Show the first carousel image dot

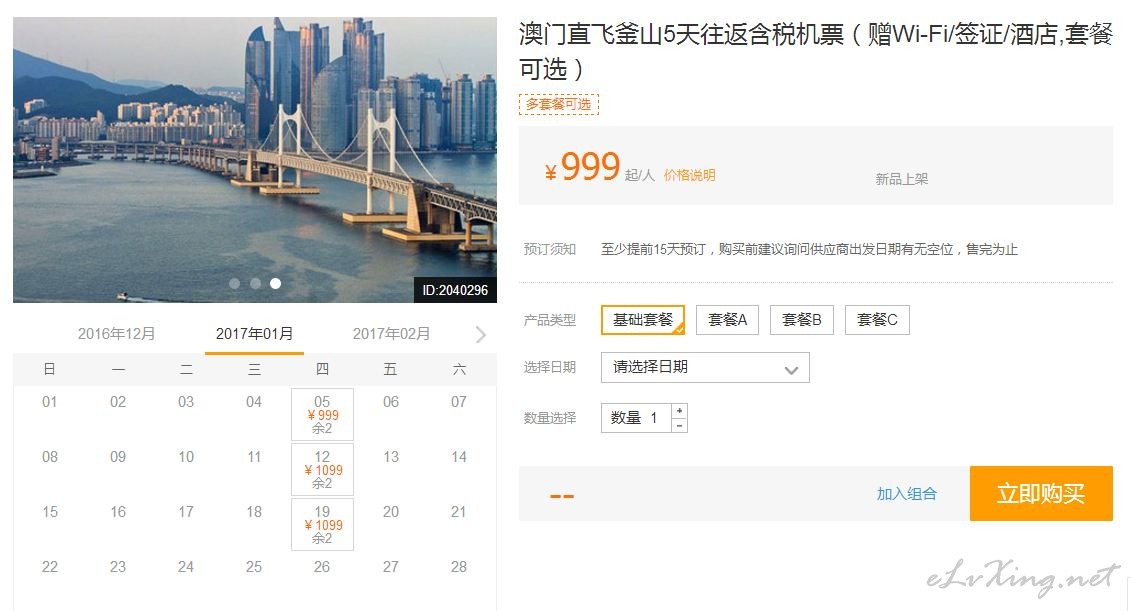point(234,283)
